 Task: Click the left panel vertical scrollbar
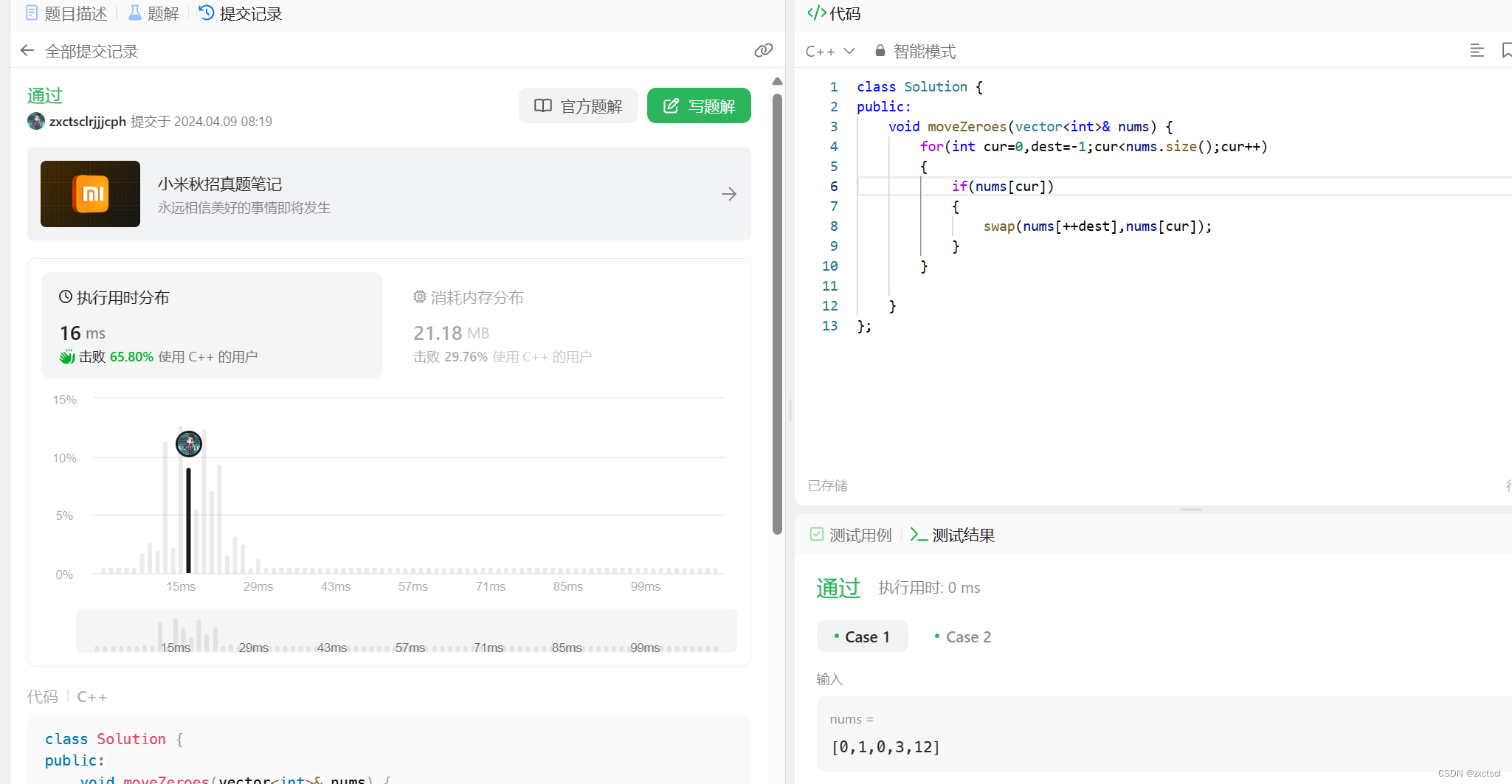[777, 313]
